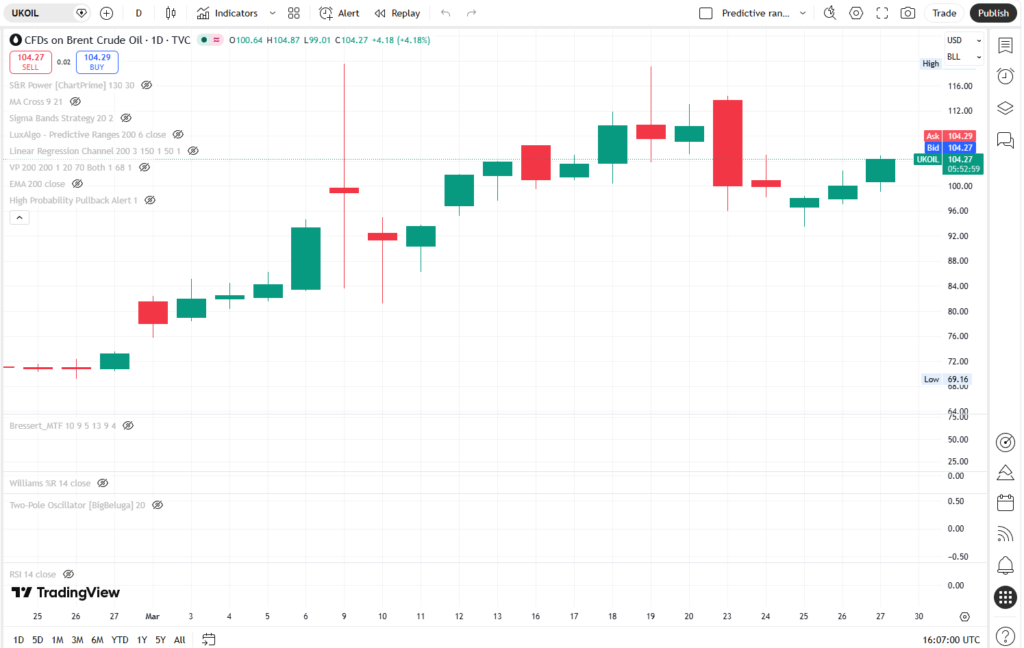Click the Publish button
The width and height of the screenshot is (1024, 648).
tap(993, 13)
